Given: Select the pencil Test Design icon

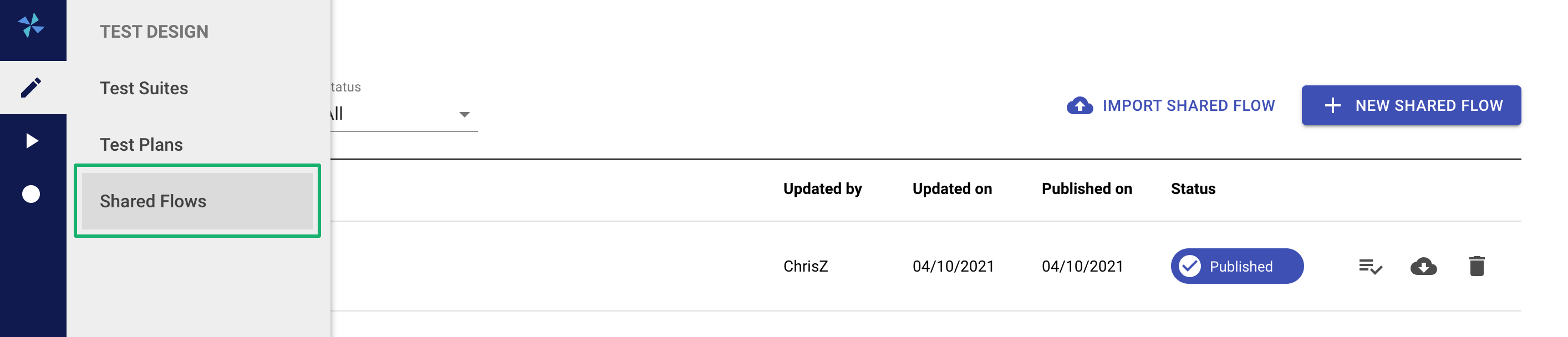Looking at the screenshot, I should (31, 88).
